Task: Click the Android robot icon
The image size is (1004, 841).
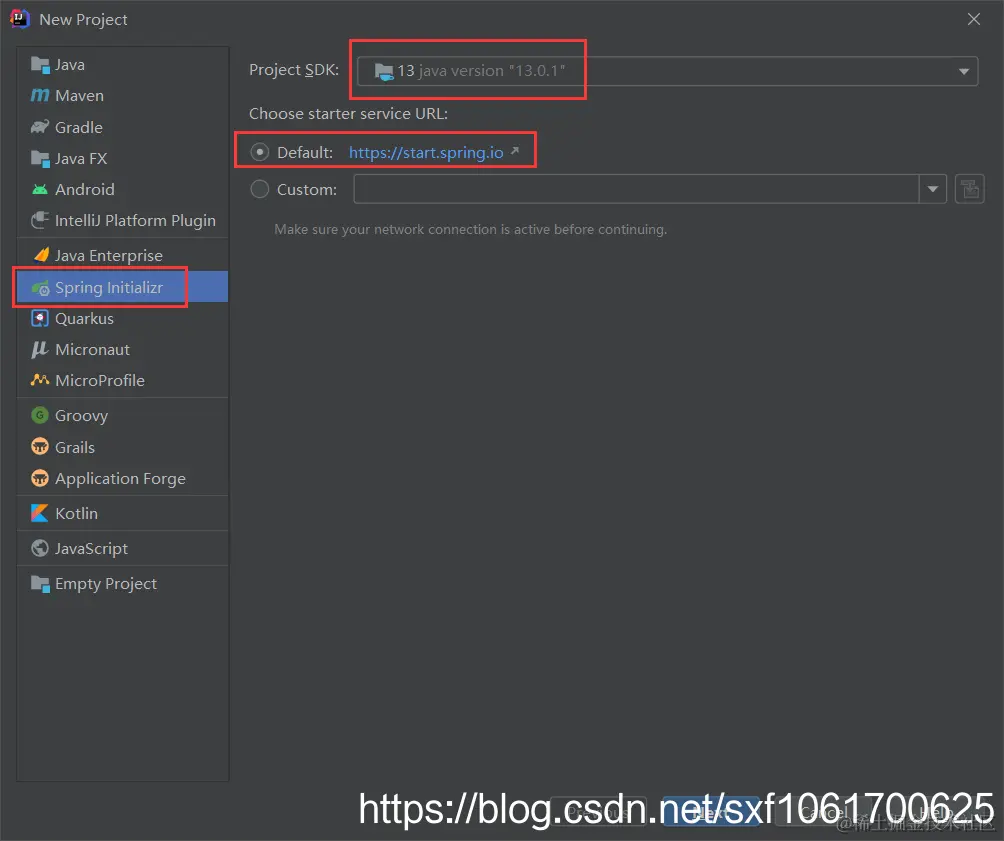Action: (40, 190)
